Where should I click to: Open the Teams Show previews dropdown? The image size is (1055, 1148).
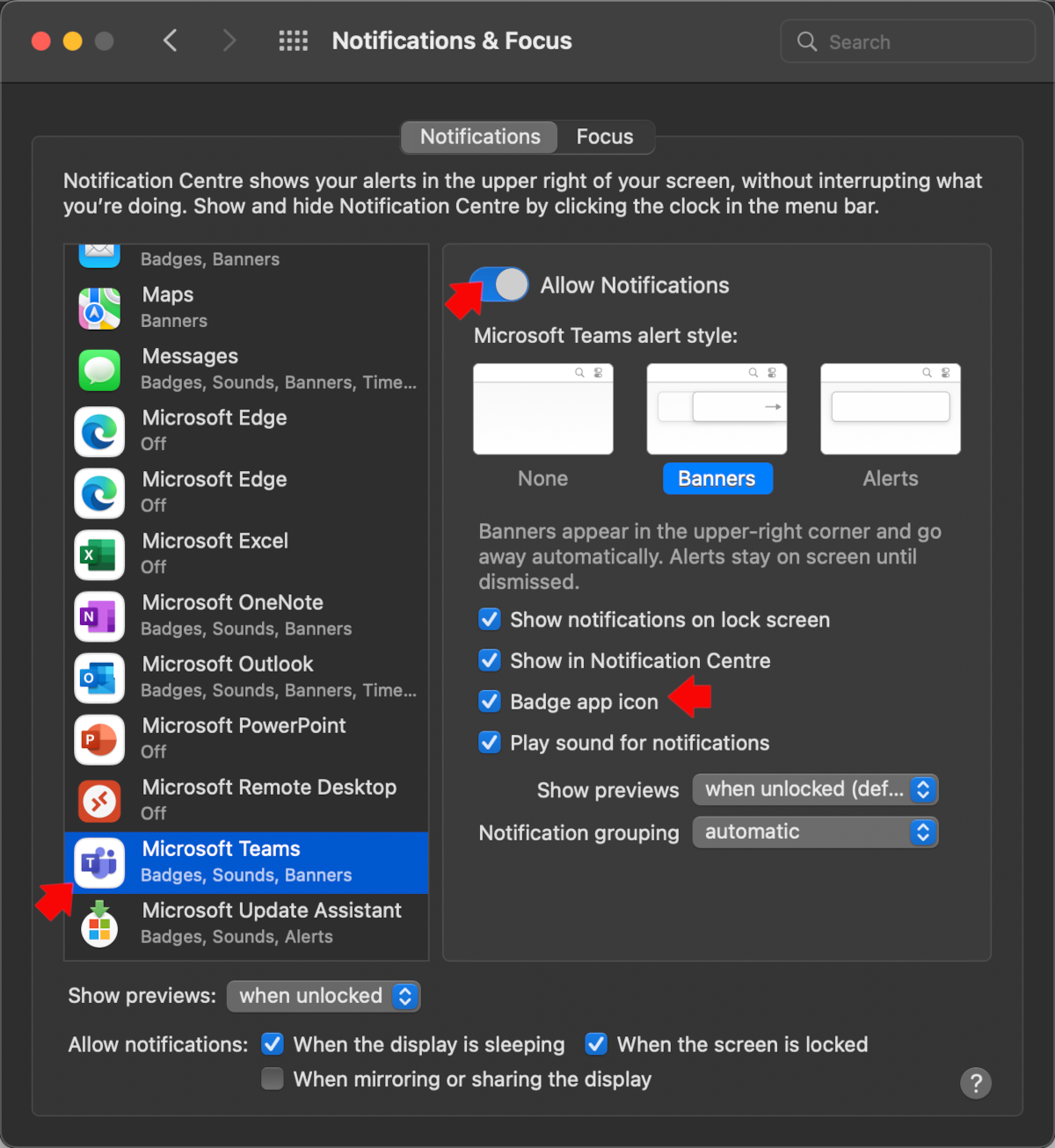[x=815, y=789]
